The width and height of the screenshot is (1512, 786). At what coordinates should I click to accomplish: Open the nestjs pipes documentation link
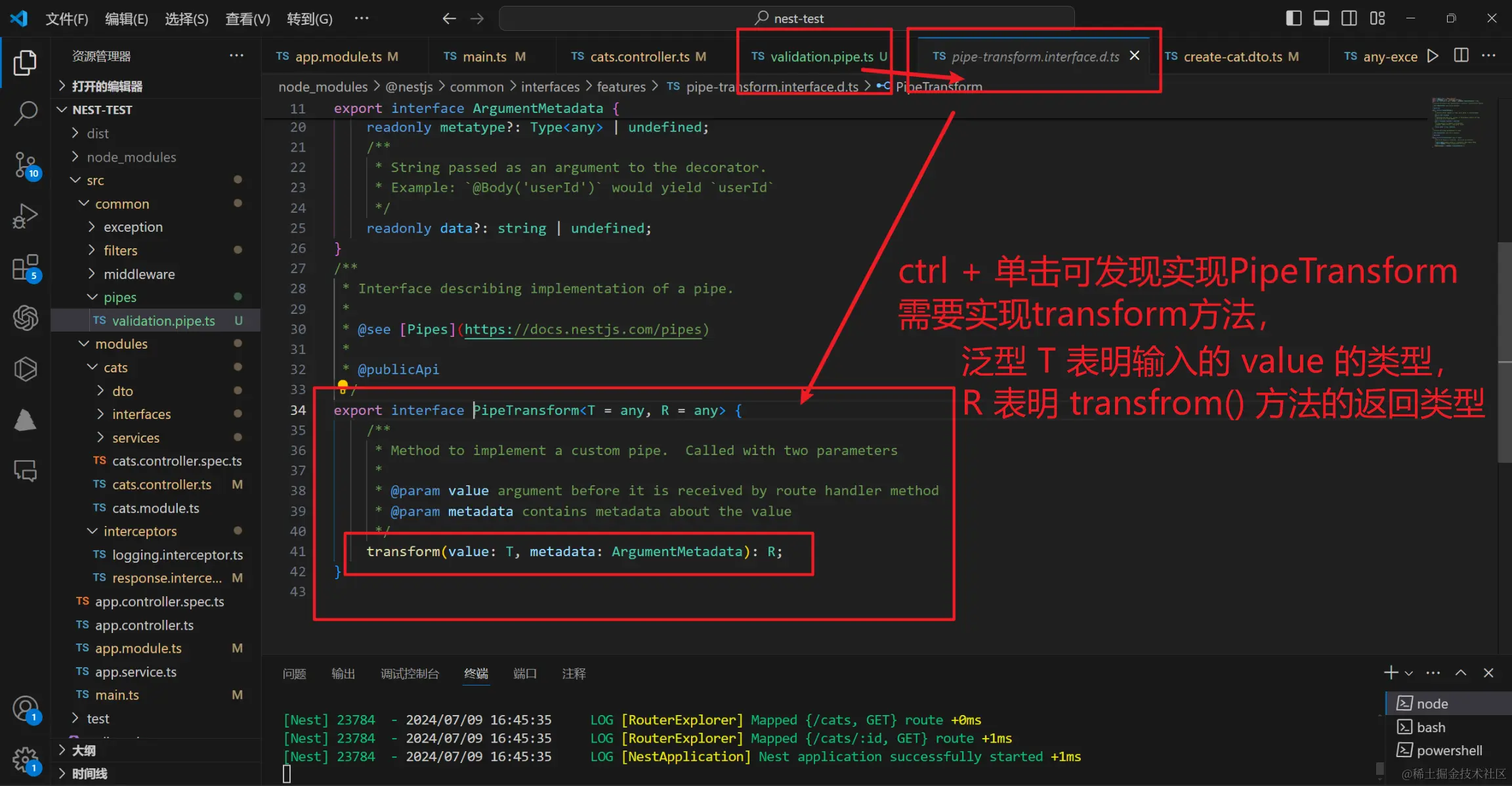584,329
